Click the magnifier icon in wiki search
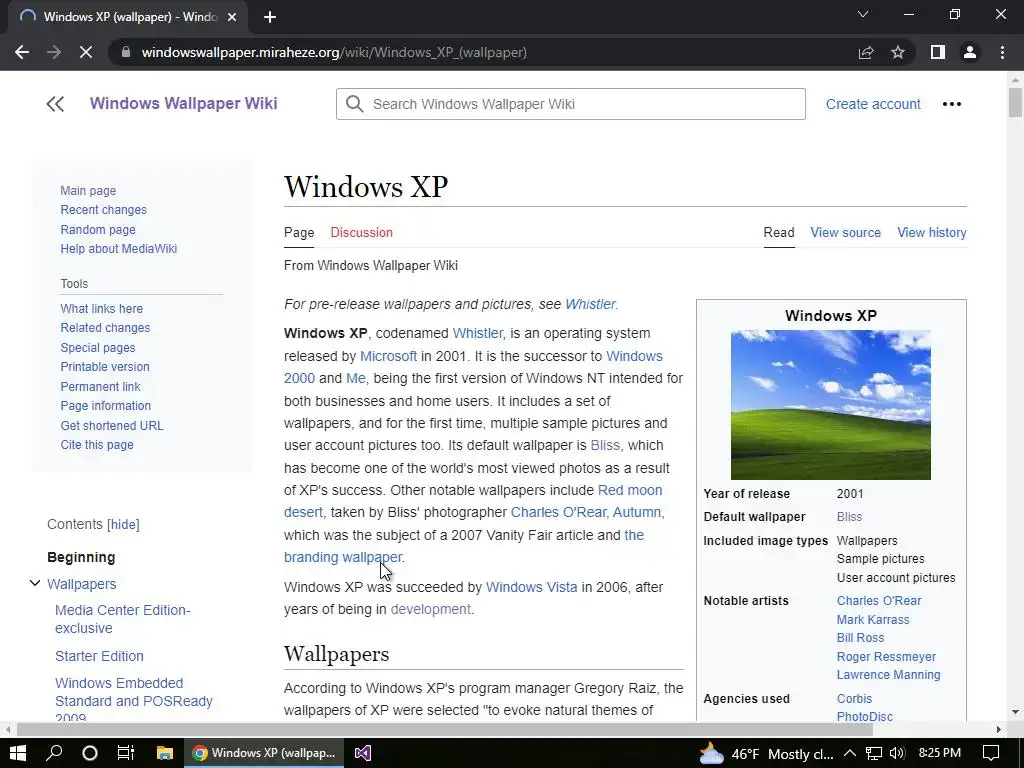Screen dimensions: 1024x768 (x=355, y=104)
